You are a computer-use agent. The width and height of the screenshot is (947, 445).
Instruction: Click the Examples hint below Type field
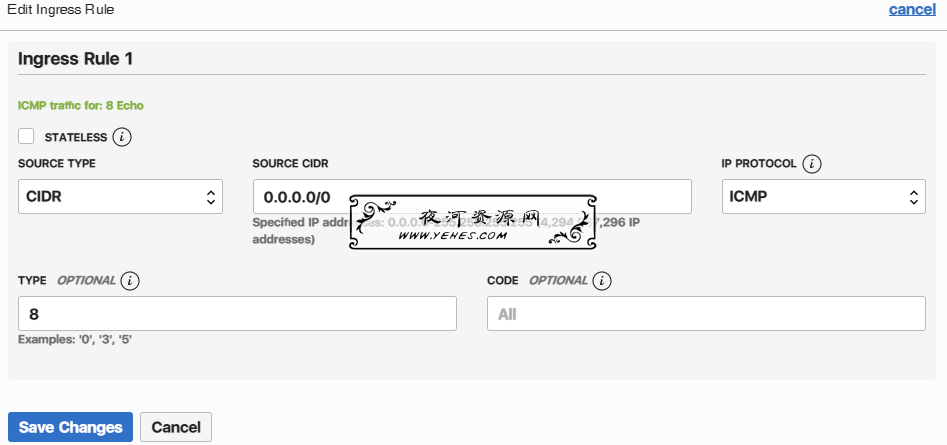coord(76,340)
